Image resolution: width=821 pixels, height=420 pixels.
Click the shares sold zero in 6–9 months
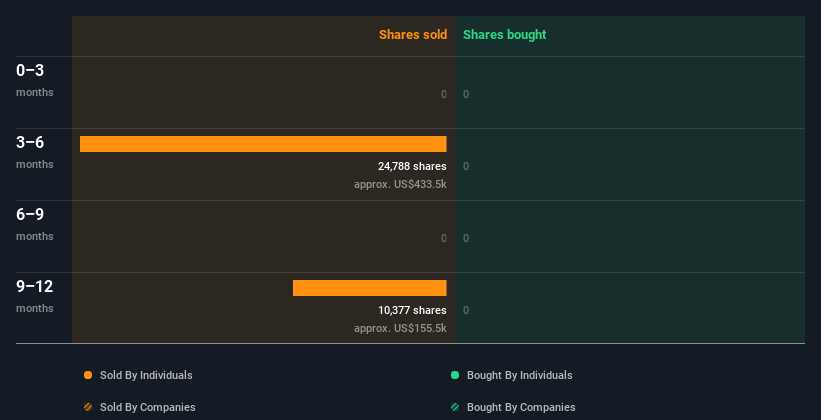(x=444, y=238)
